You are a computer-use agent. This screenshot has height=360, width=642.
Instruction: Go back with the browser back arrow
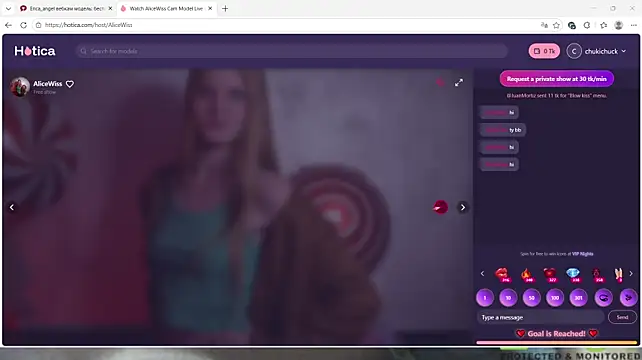coord(8,25)
